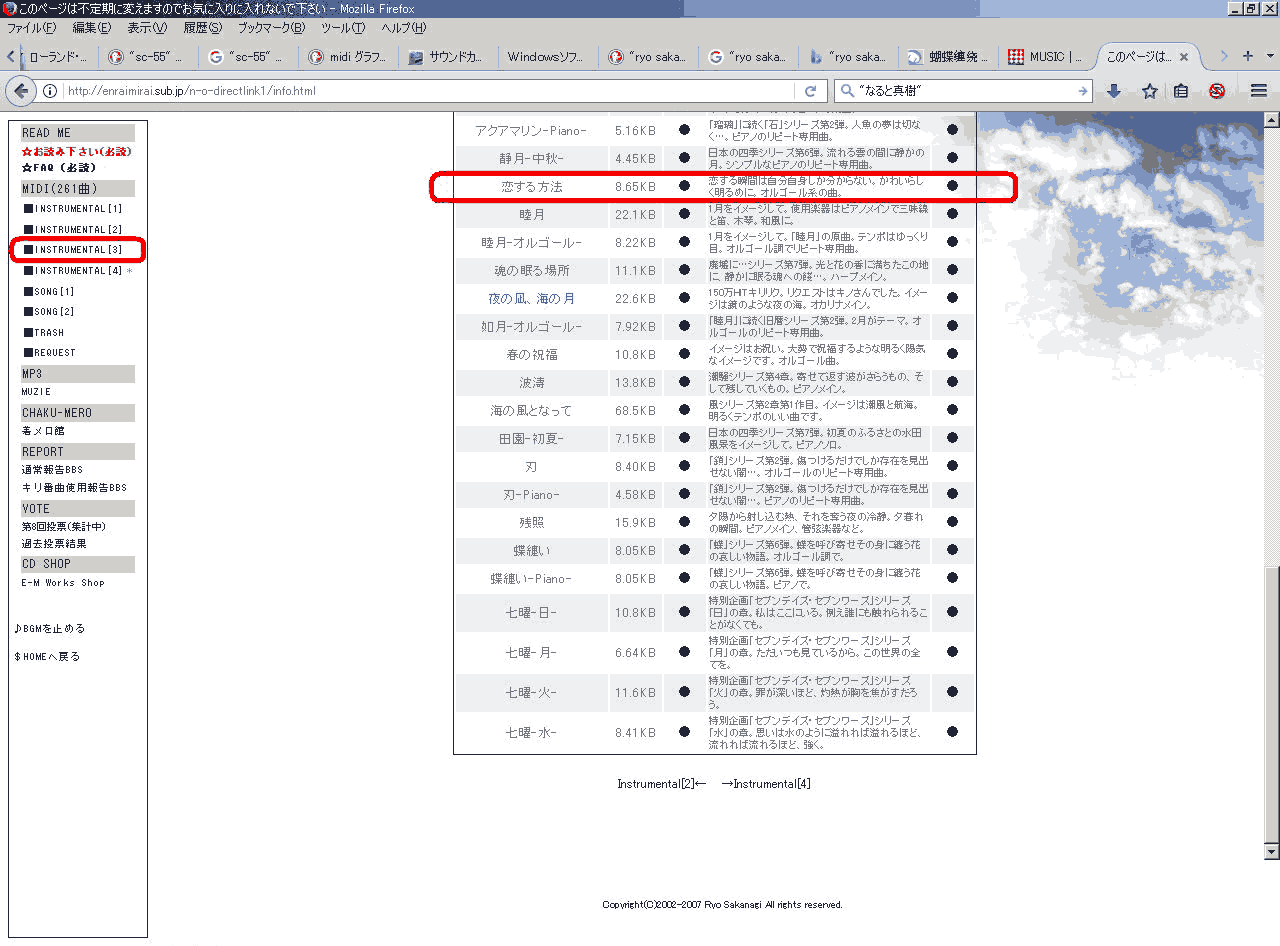Open SONG[2] in the sidebar
Image resolution: width=1280 pixels, height=946 pixels.
tap(49, 312)
